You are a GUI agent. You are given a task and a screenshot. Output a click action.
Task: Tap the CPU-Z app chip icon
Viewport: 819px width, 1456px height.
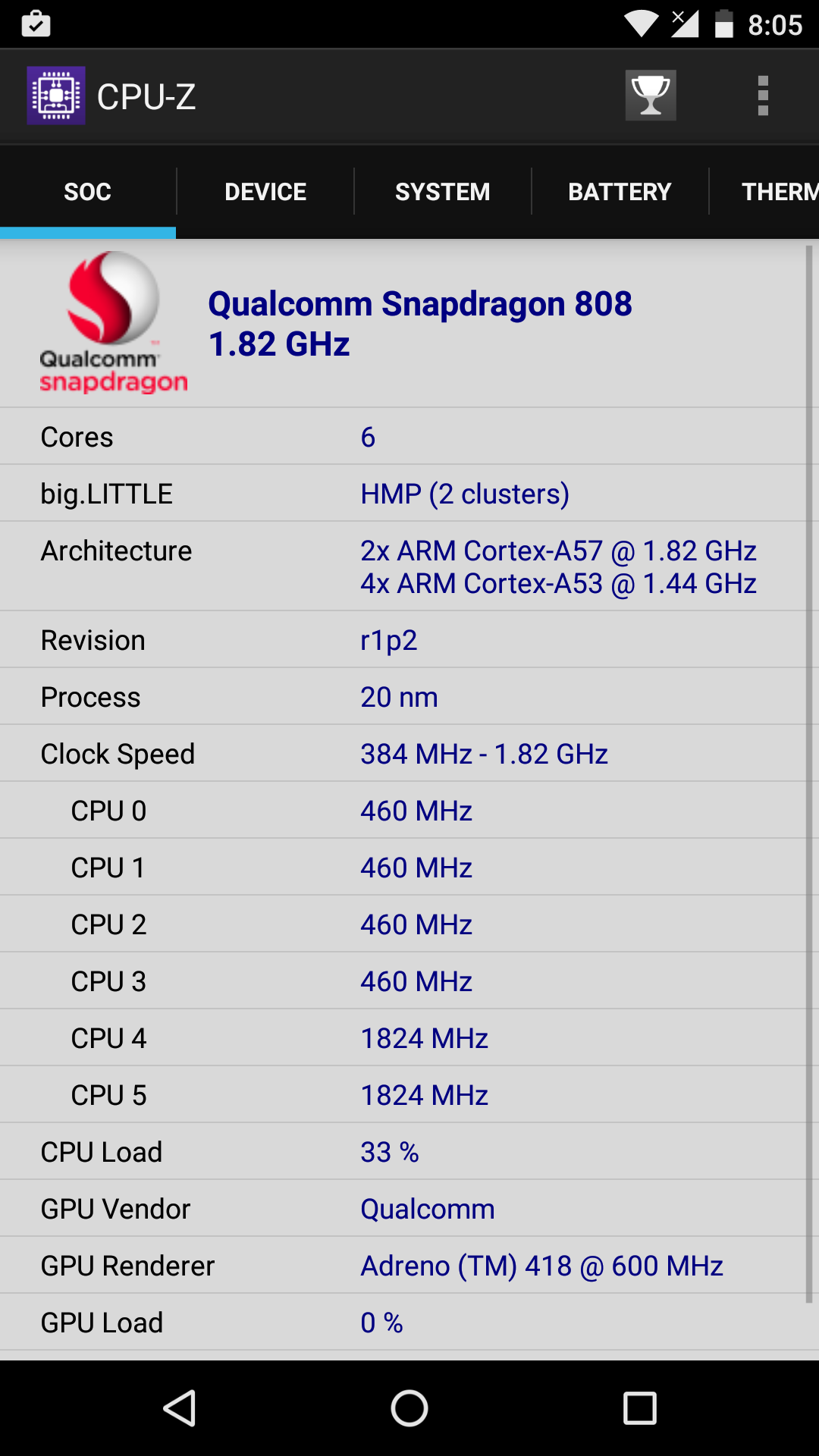tap(56, 96)
